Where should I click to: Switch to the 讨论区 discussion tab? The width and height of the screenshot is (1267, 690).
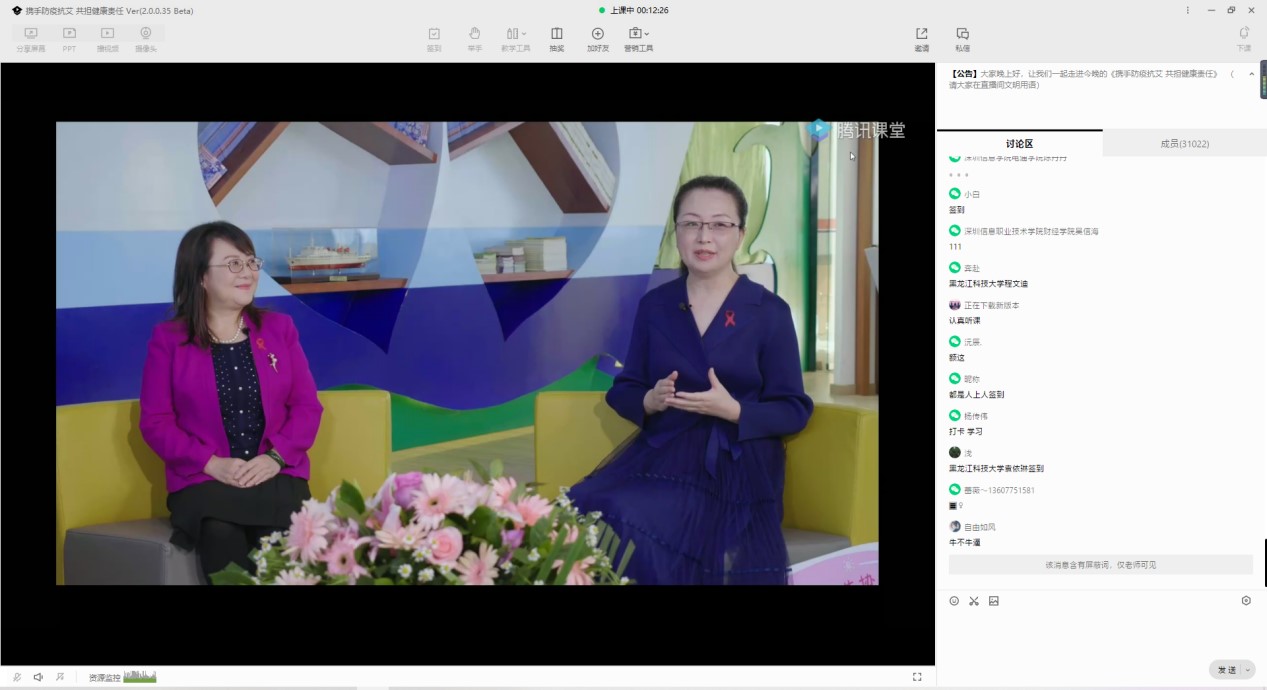click(x=1020, y=144)
